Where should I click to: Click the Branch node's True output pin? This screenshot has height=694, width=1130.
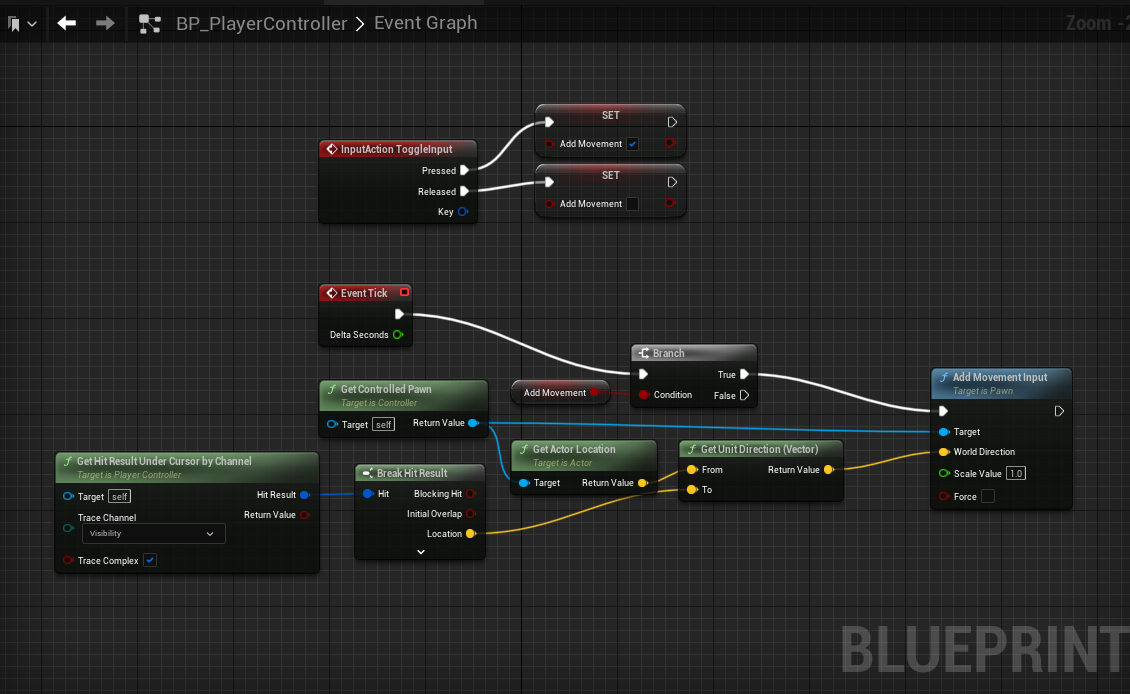click(745, 375)
